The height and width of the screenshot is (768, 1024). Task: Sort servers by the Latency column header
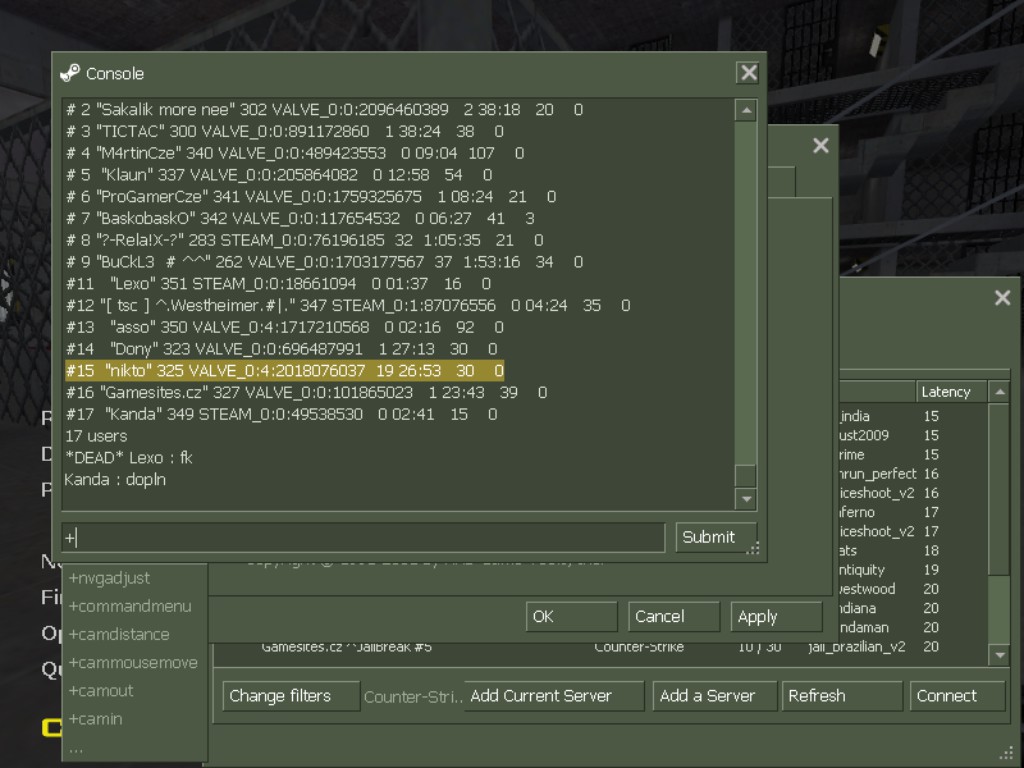950,392
